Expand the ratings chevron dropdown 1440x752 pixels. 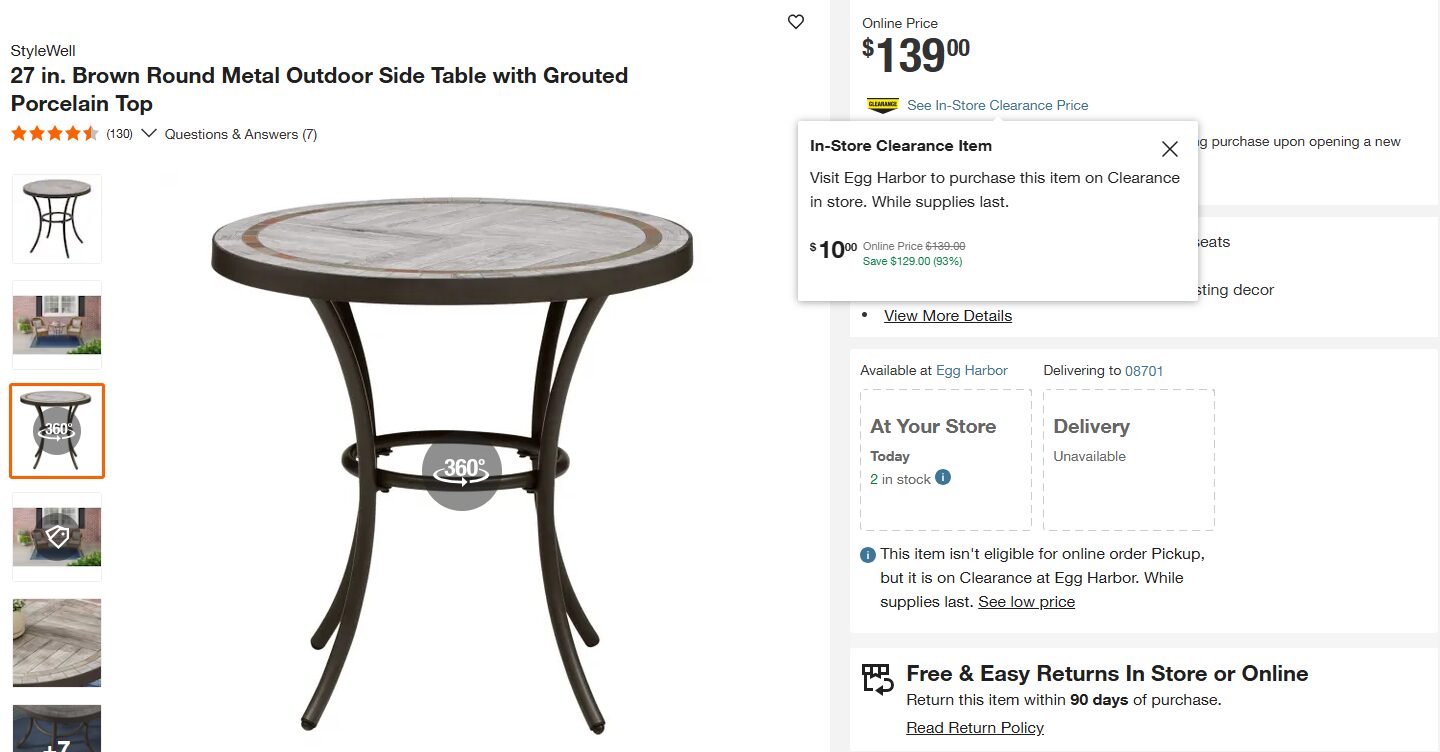point(149,134)
